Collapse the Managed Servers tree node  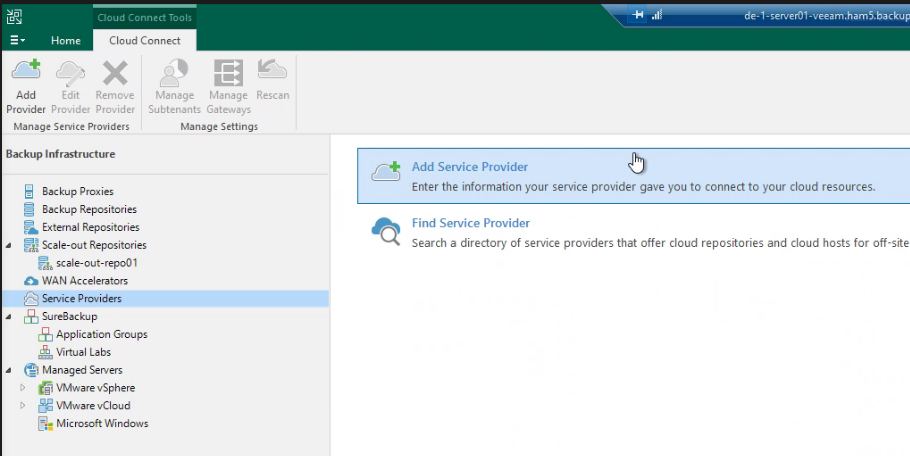[x=9, y=370]
